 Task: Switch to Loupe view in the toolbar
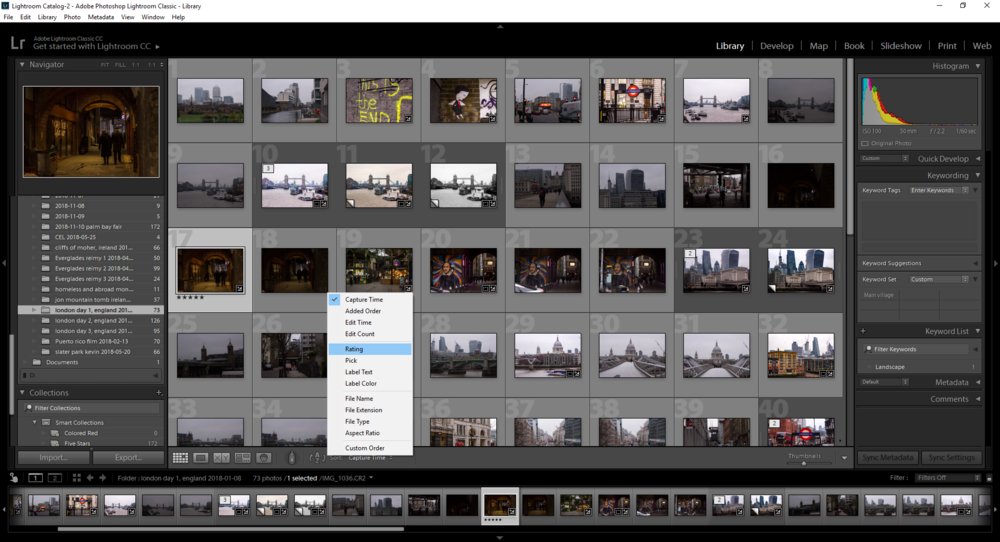tap(200, 458)
